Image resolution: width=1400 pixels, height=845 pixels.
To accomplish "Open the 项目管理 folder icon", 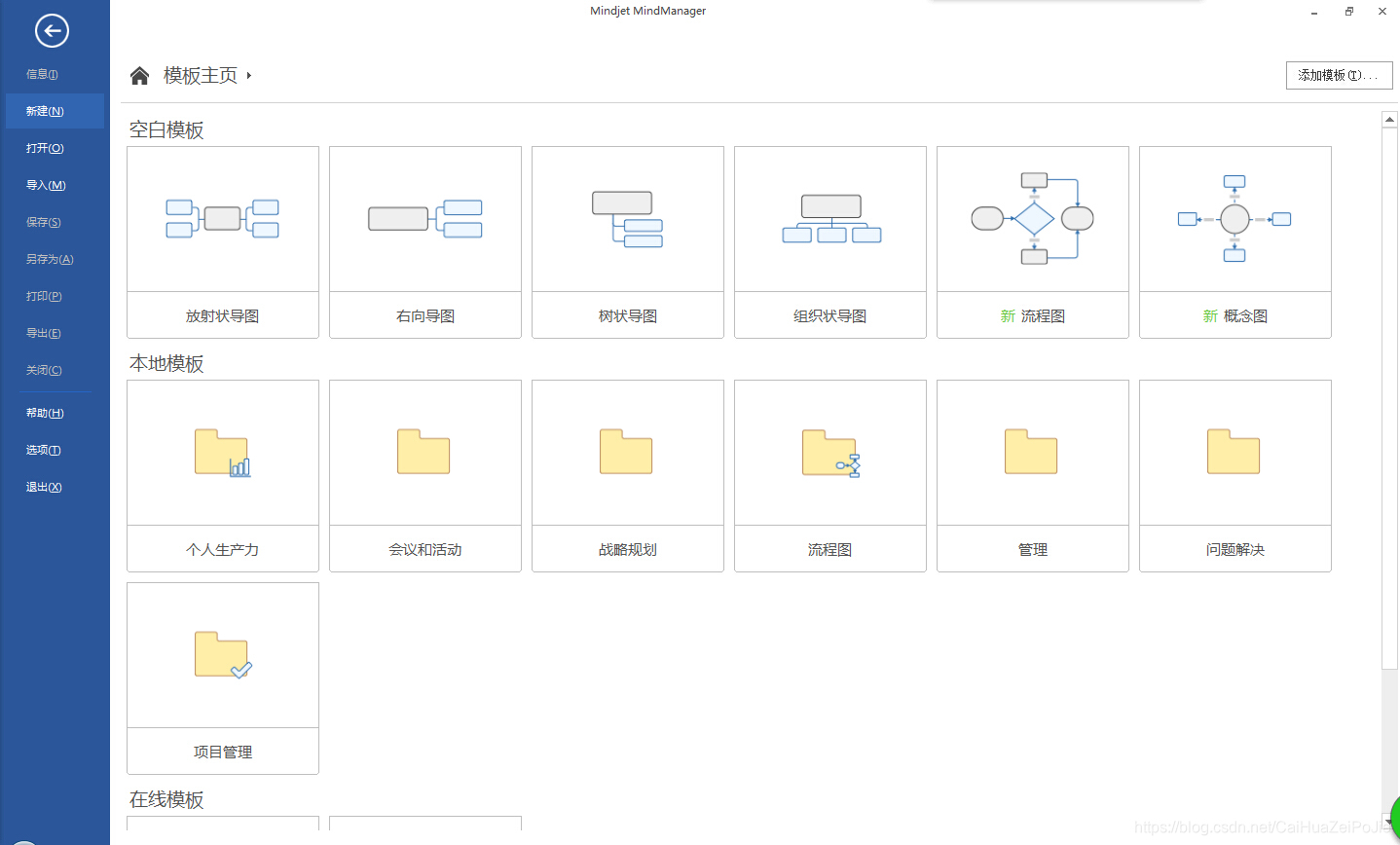I will [x=223, y=655].
